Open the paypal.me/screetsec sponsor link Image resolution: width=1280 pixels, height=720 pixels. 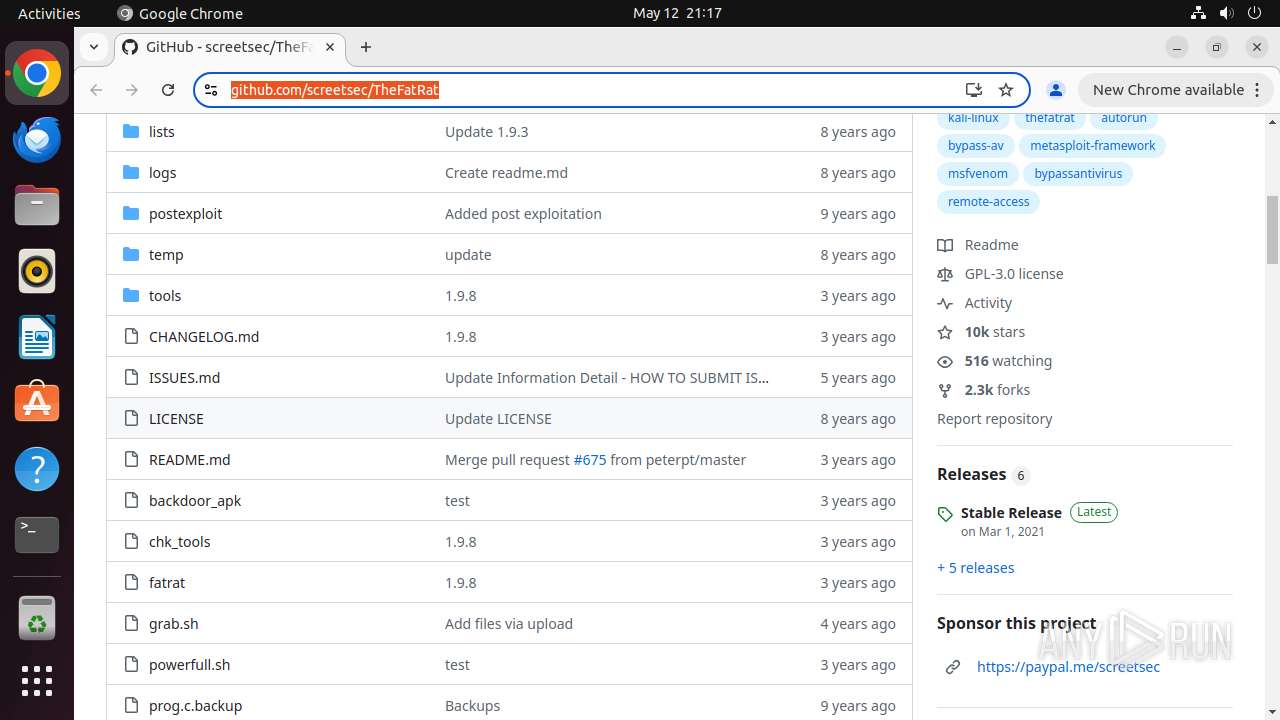point(1068,667)
